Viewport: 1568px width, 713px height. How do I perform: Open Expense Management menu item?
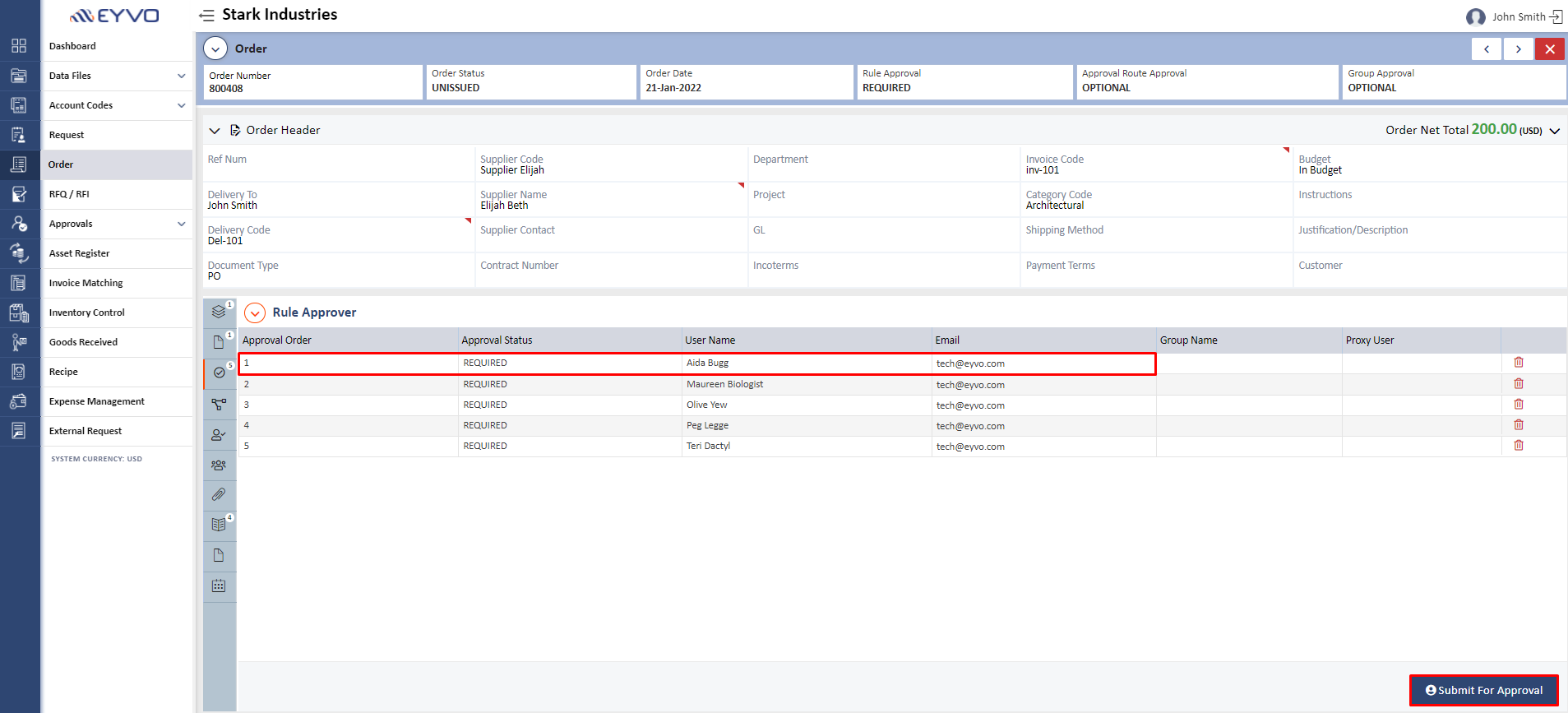pyautogui.click(x=96, y=401)
